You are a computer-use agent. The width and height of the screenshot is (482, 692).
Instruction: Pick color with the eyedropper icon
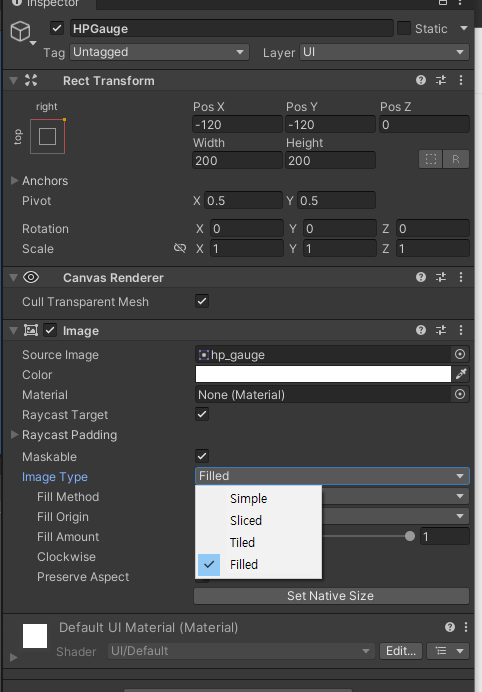461,374
